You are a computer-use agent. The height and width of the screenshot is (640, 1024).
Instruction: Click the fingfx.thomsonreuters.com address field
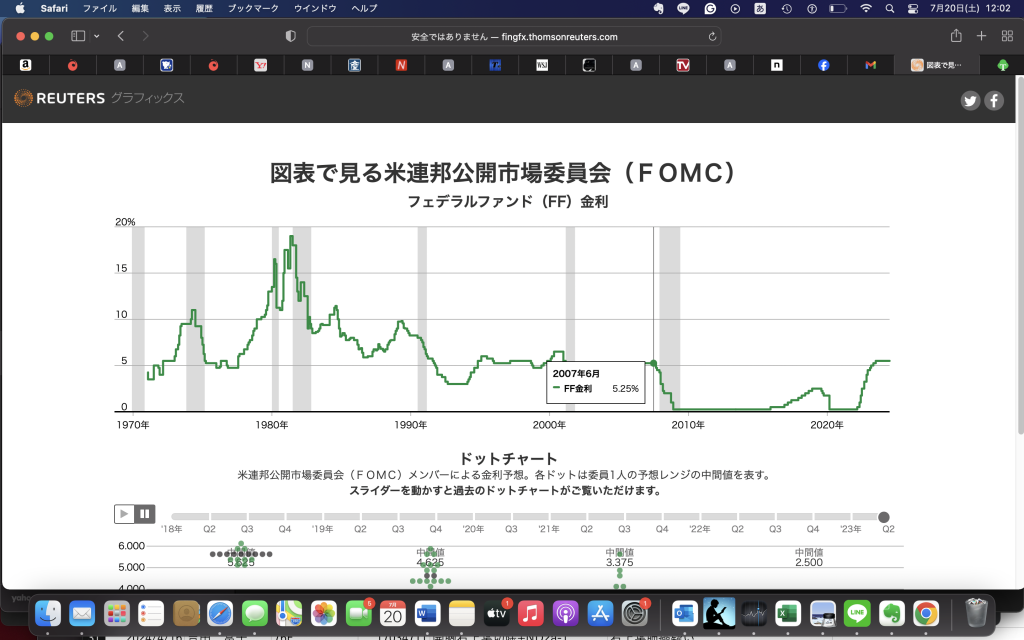click(515, 36)
